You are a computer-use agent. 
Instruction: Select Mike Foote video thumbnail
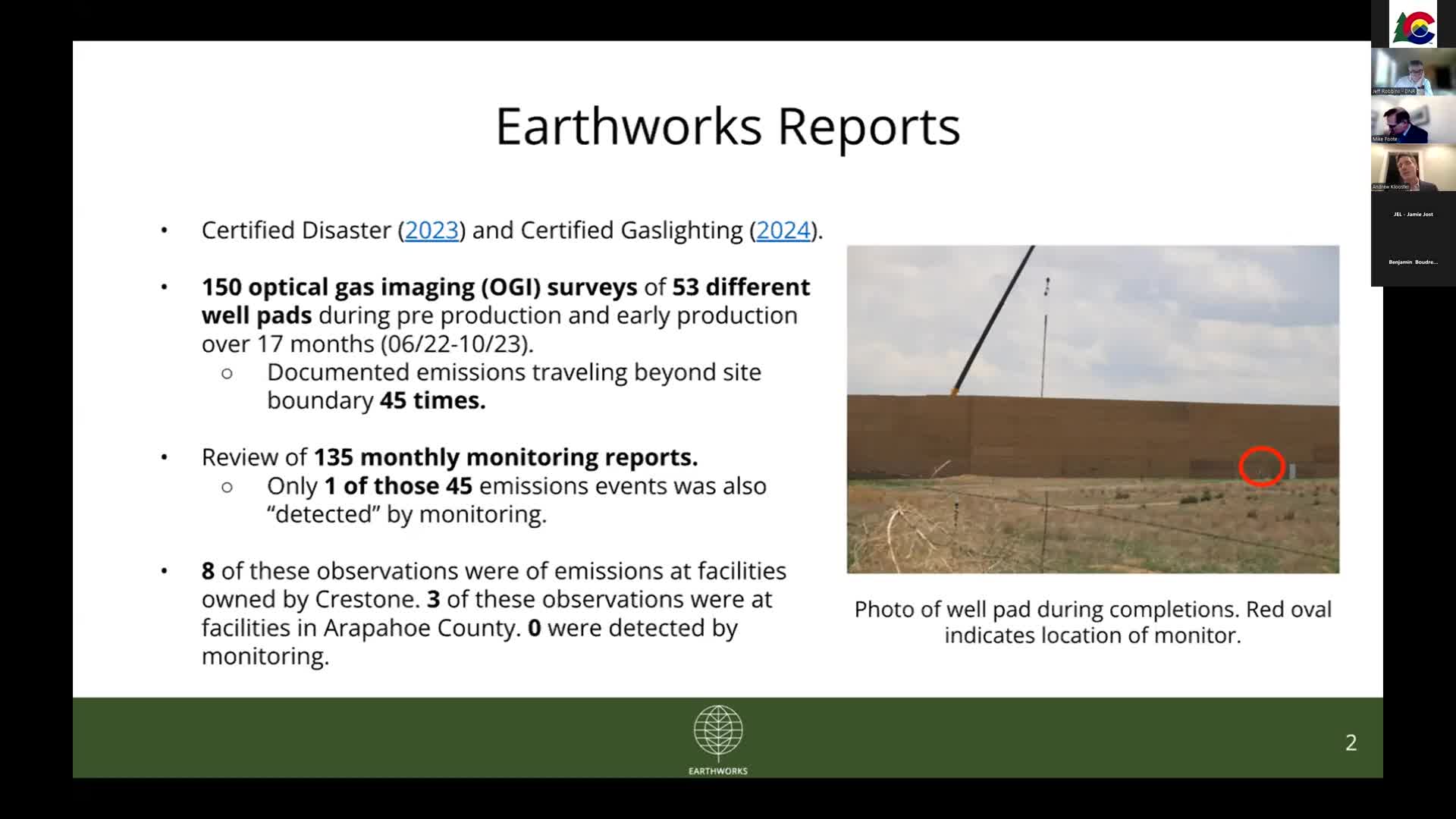[1413, 121]
